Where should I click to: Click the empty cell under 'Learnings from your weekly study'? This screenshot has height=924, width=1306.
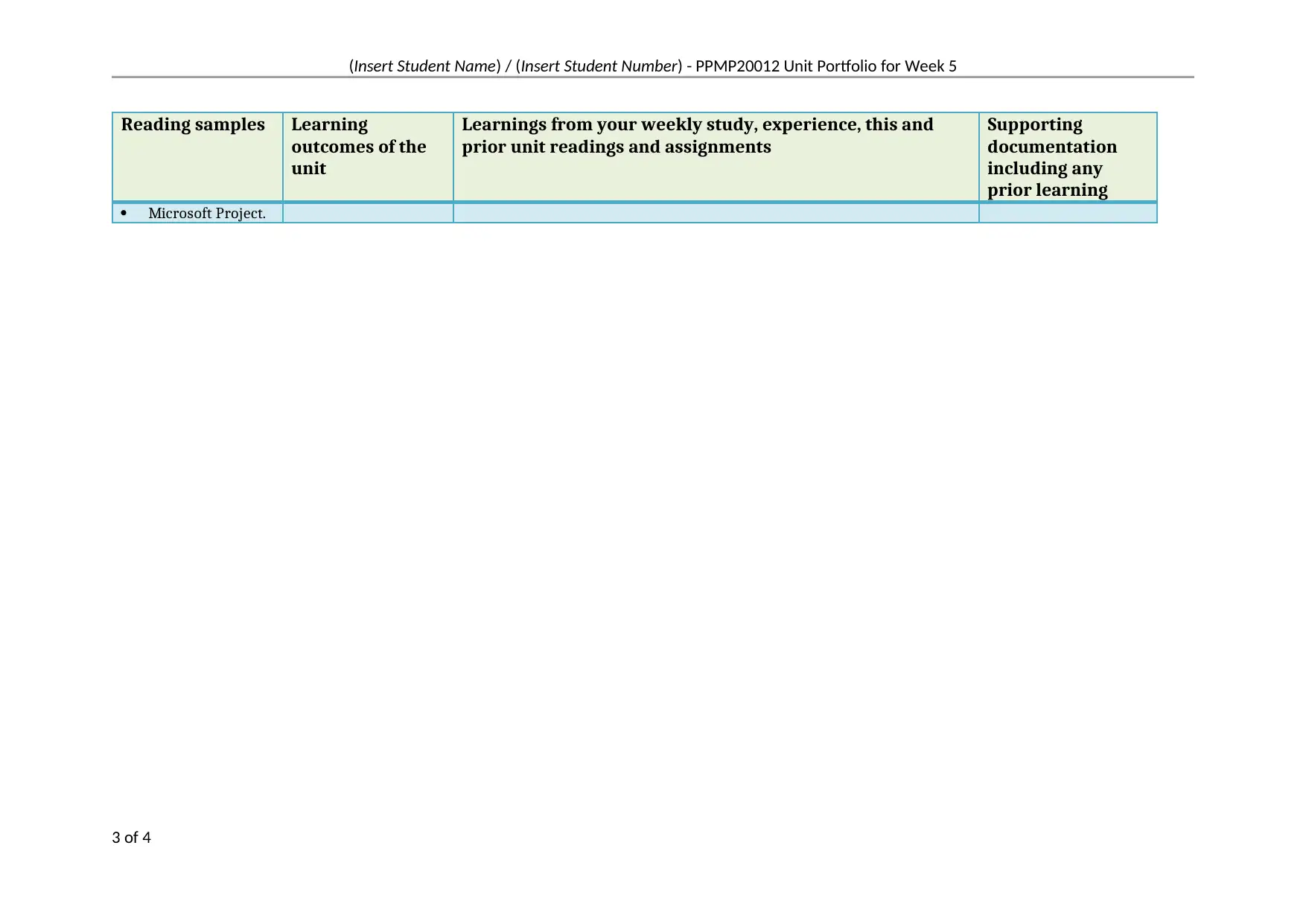click(x=716, y=213)
